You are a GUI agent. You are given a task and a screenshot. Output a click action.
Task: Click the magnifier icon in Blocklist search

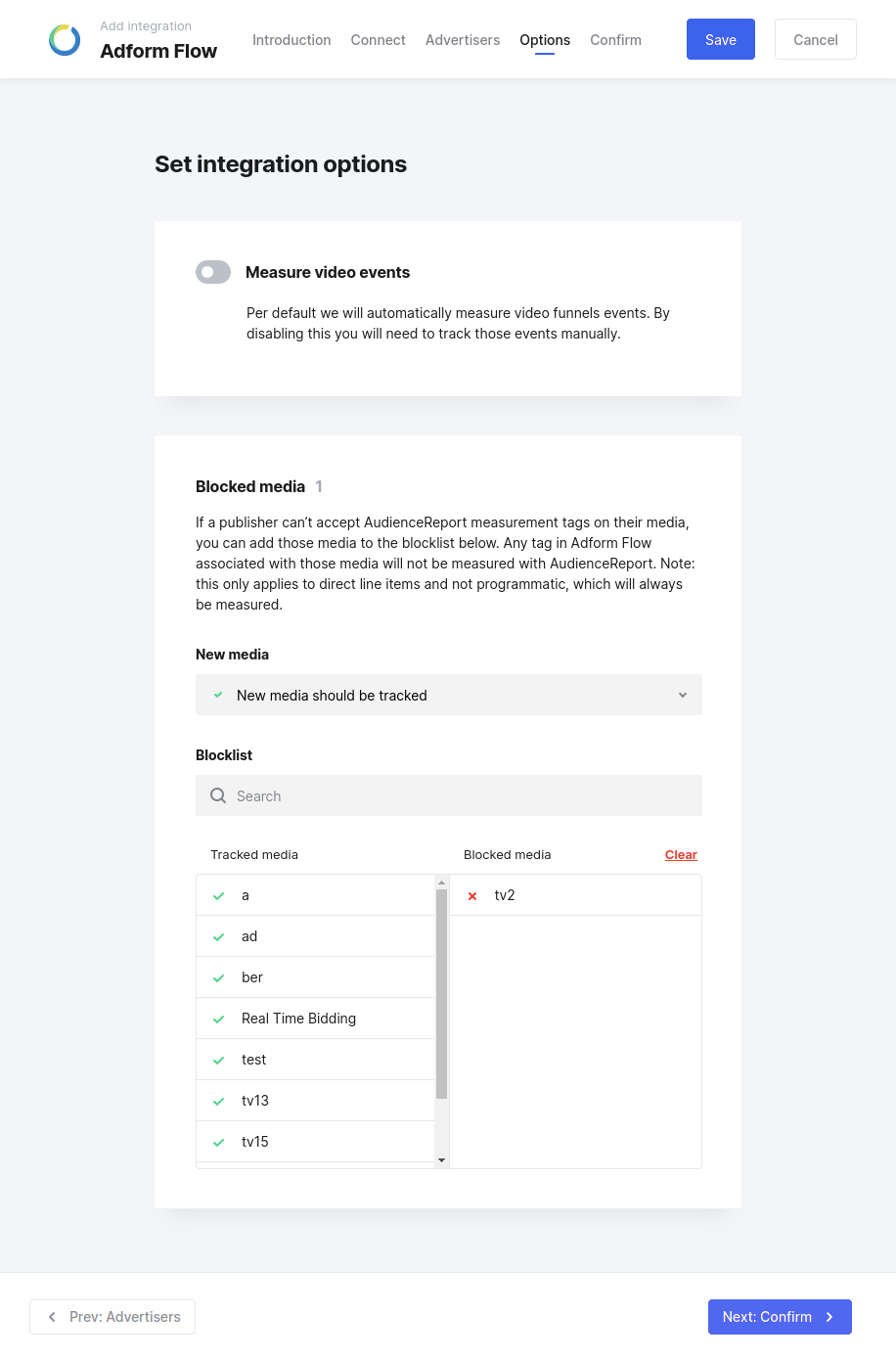pyautogui.click(x=218, y=795)
